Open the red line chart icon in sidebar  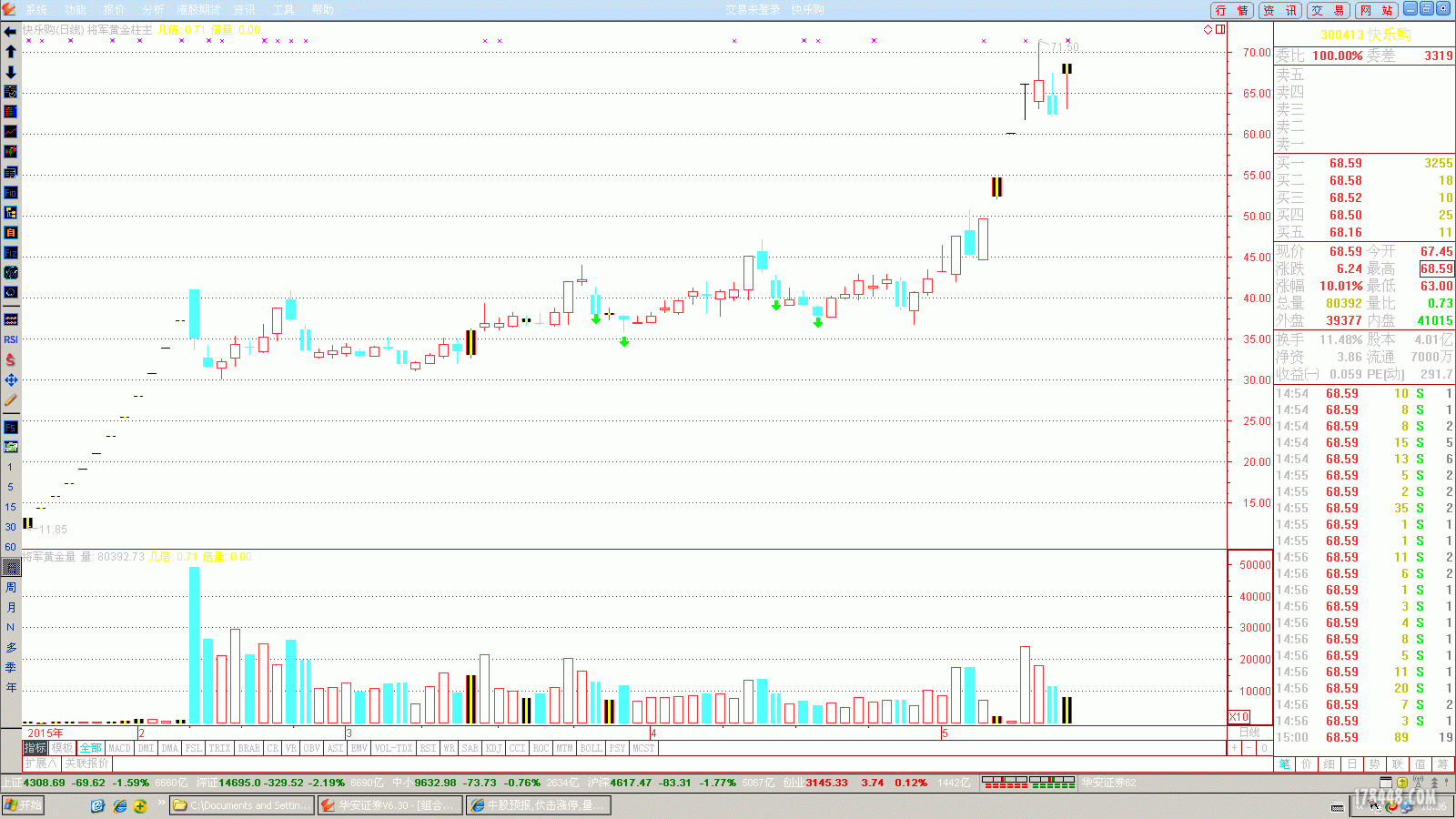click(x=10, y=132)
